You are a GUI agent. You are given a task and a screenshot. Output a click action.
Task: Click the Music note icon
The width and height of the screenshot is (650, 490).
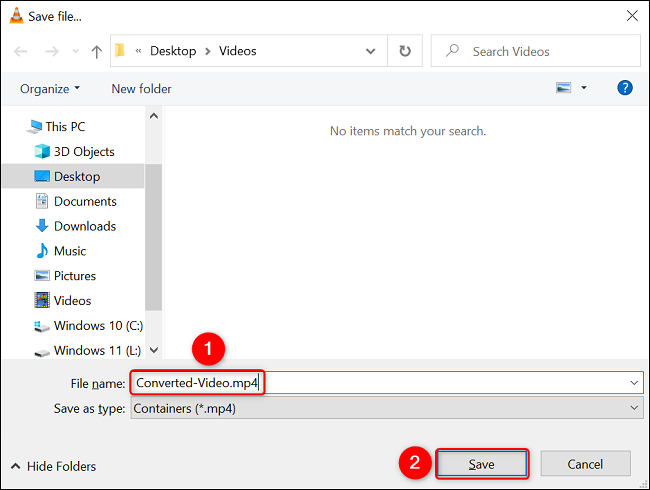tap(42, 251)
